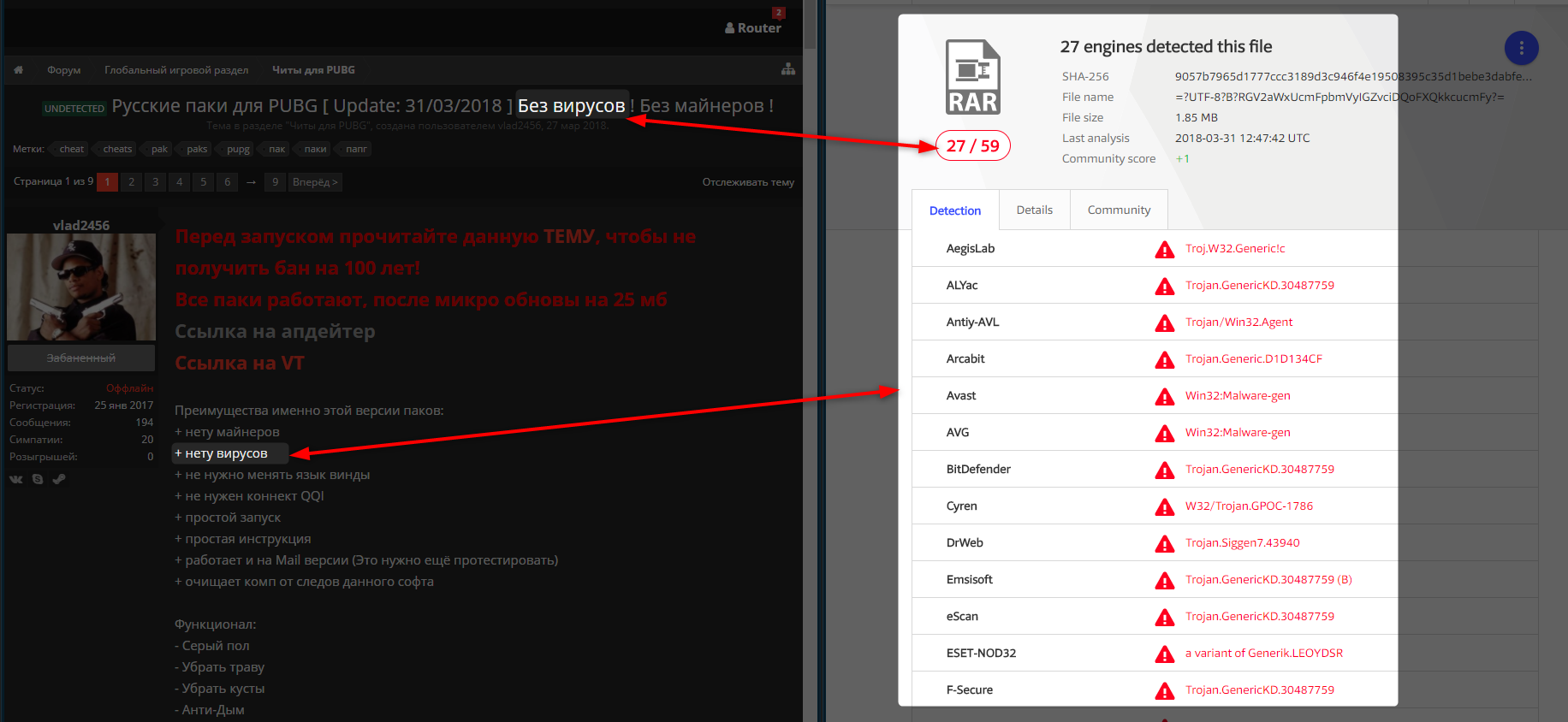Switch to the Community tab

point(1119,210)
